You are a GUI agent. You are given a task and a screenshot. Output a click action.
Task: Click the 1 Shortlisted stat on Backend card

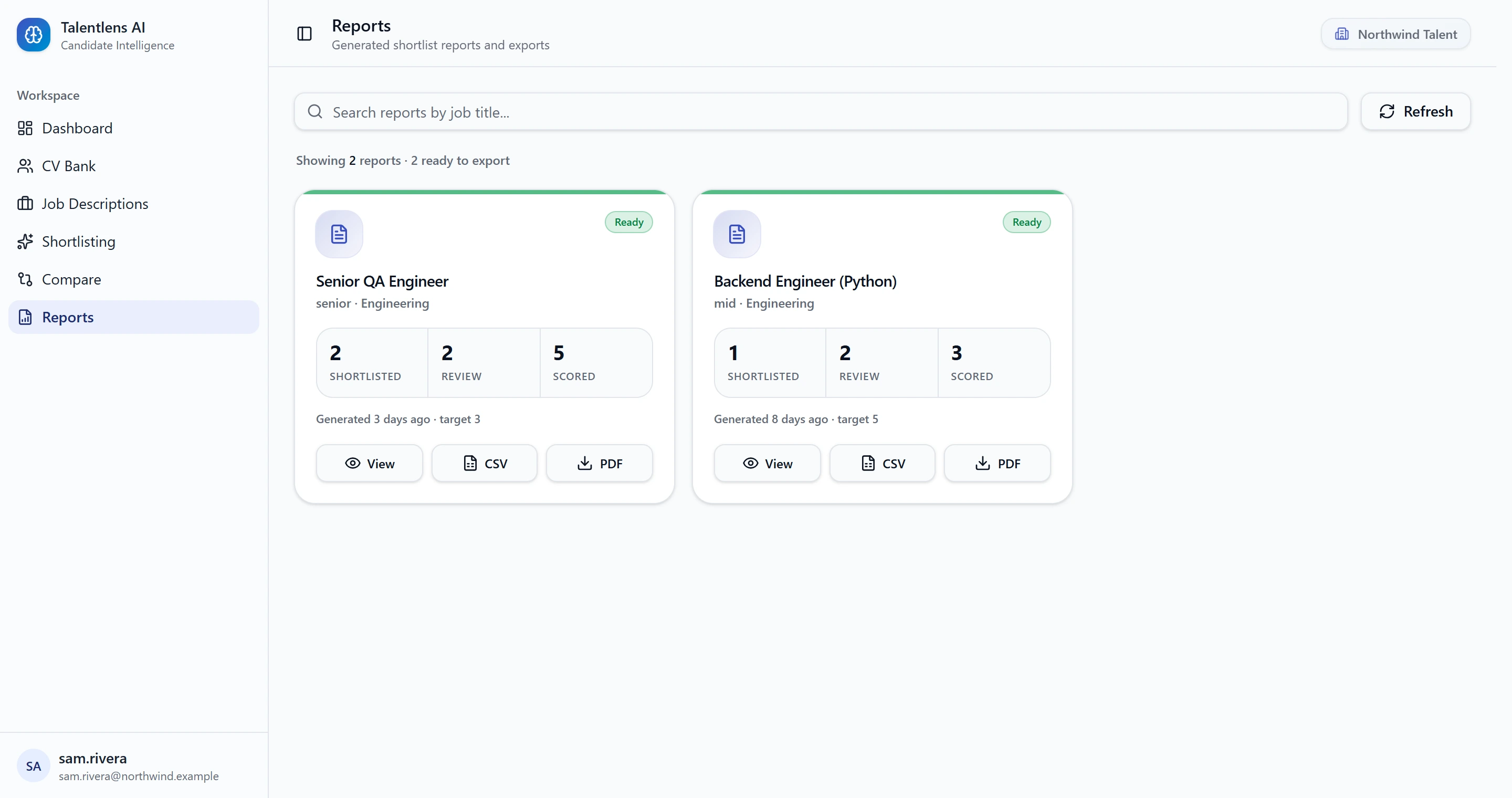pyautogui.click(x=770, y=363)
